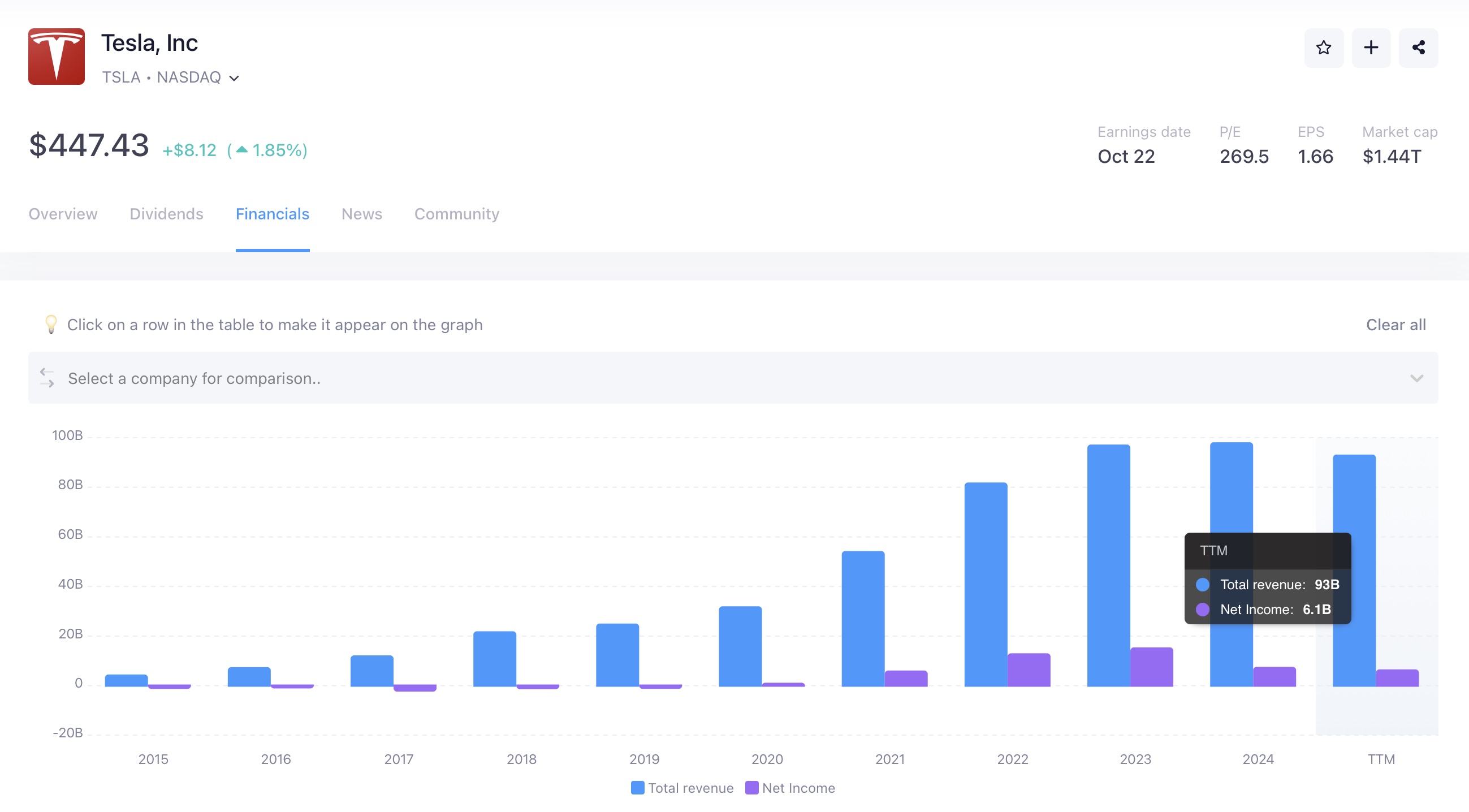The width and height of the screenshot is (1469, 812).
Task: Open the TSLA NASDAQ exchange dropdown
Action: click(234, 78)
